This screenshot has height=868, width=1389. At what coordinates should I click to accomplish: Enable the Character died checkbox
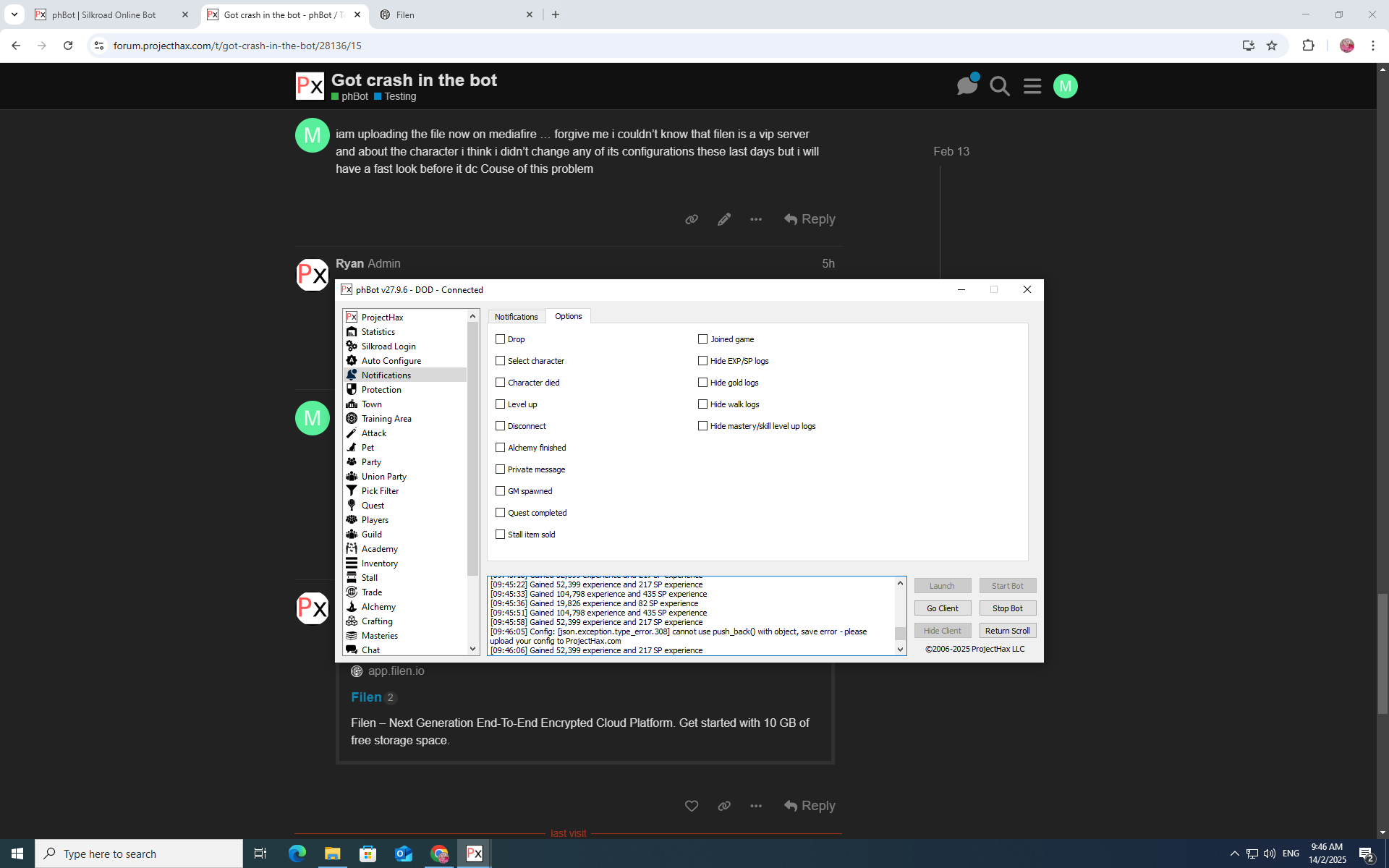500,382
